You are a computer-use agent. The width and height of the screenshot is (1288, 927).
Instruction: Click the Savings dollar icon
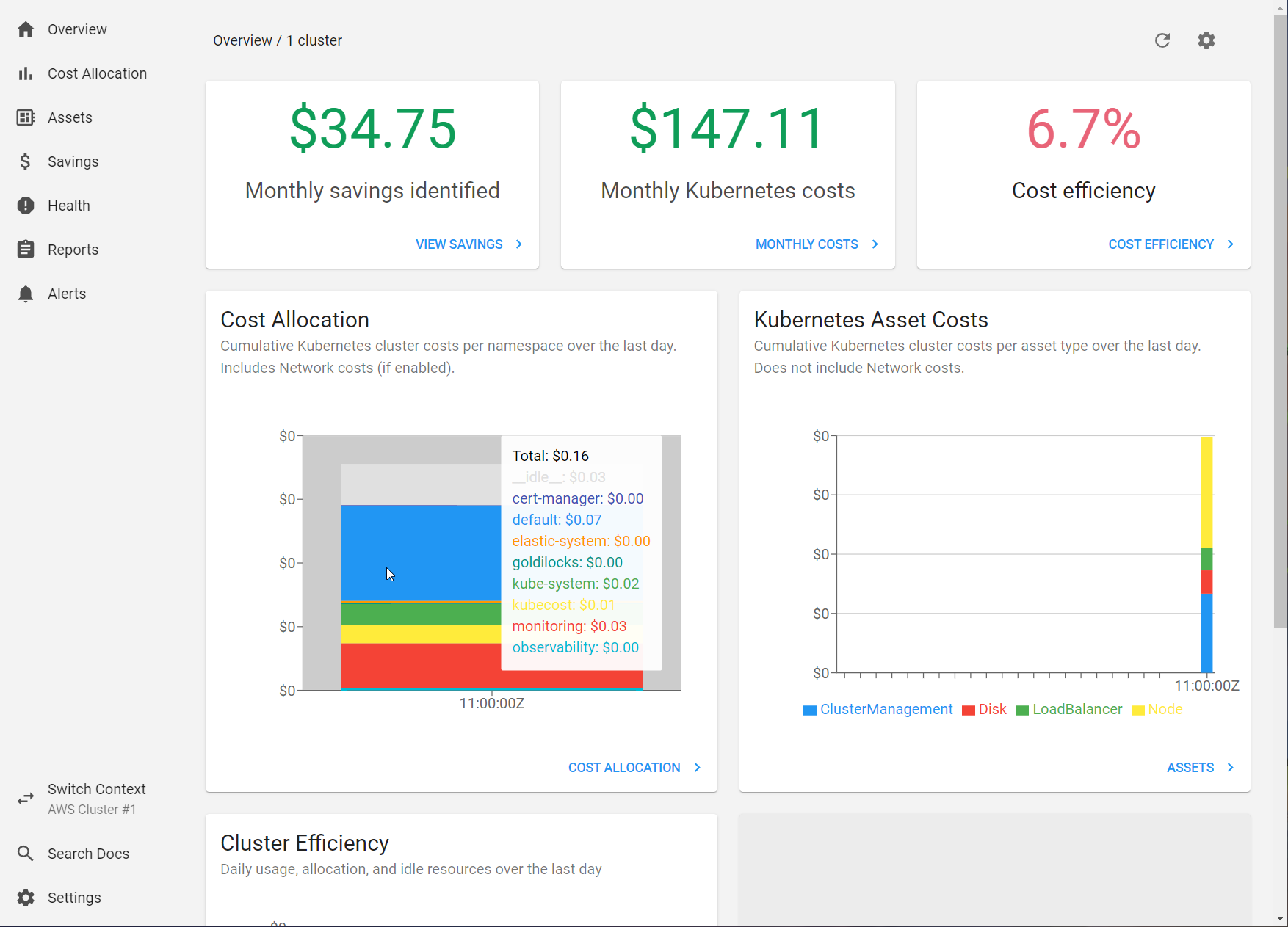[26, 161]
